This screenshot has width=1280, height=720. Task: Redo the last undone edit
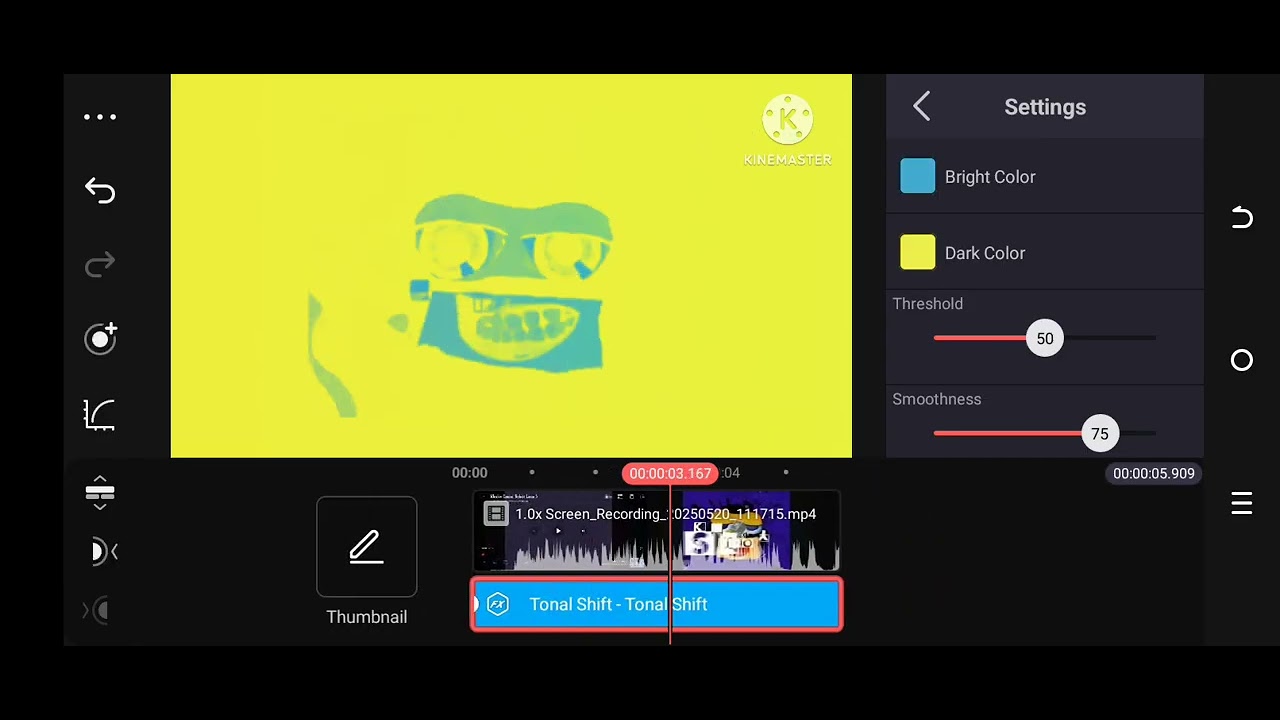pyautogui.click(x=100, y=265)
